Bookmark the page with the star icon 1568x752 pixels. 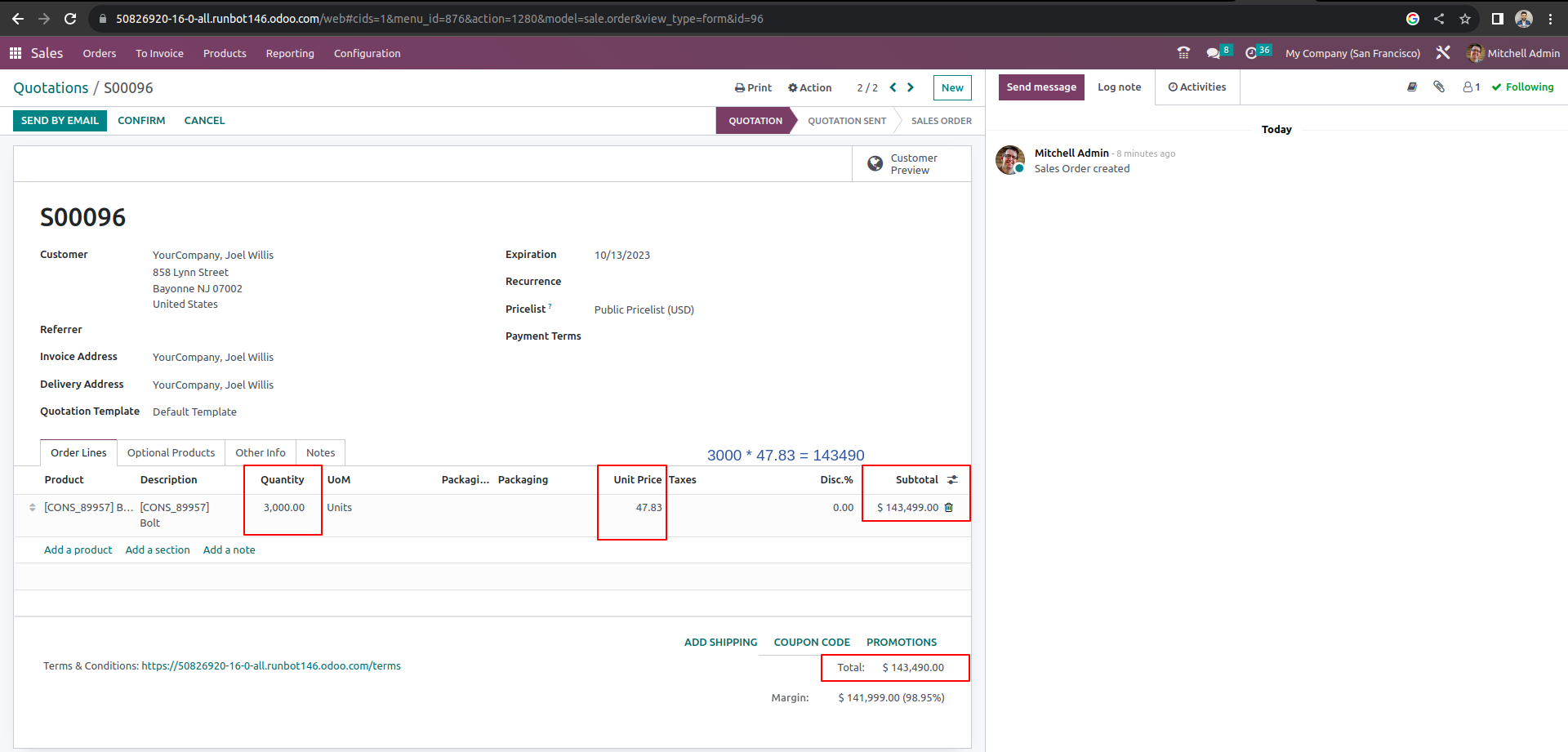click(1465, 18)
